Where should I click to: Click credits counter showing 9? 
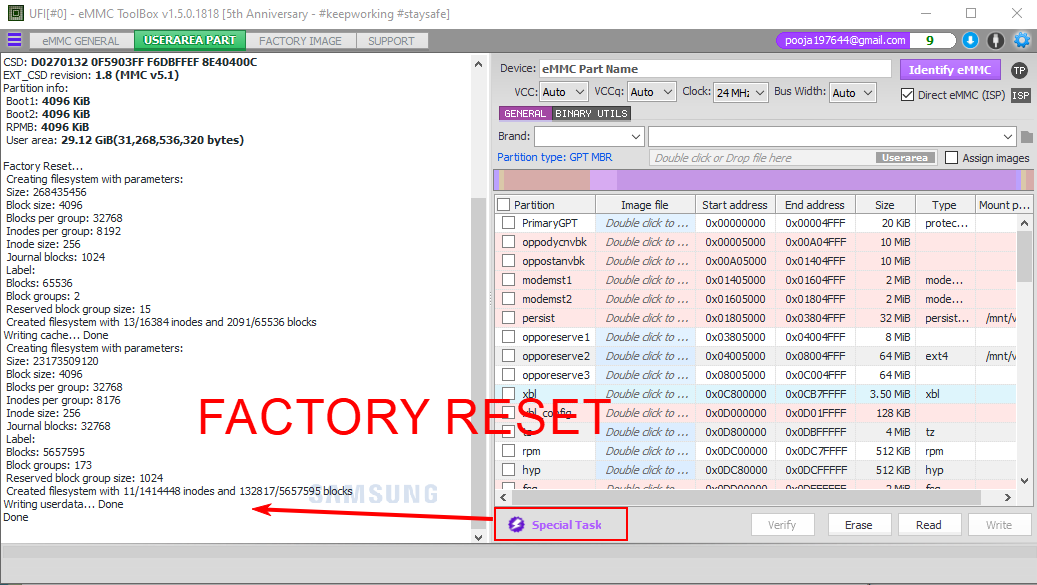coord(931,40)
